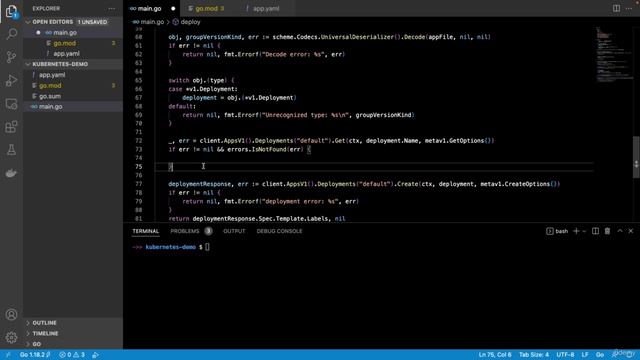Close the terminal panel
Image resolution: width=640 pixels, height=360 pixels.
631,231
